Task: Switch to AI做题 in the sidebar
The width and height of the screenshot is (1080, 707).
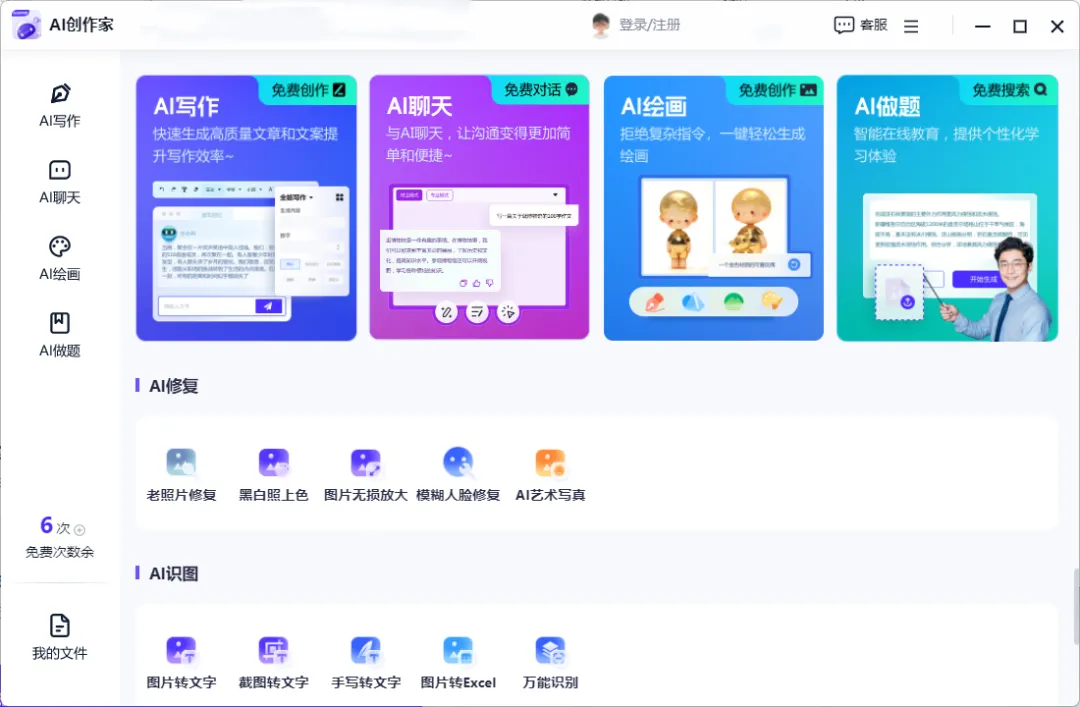Action: (x=58, y=332)
